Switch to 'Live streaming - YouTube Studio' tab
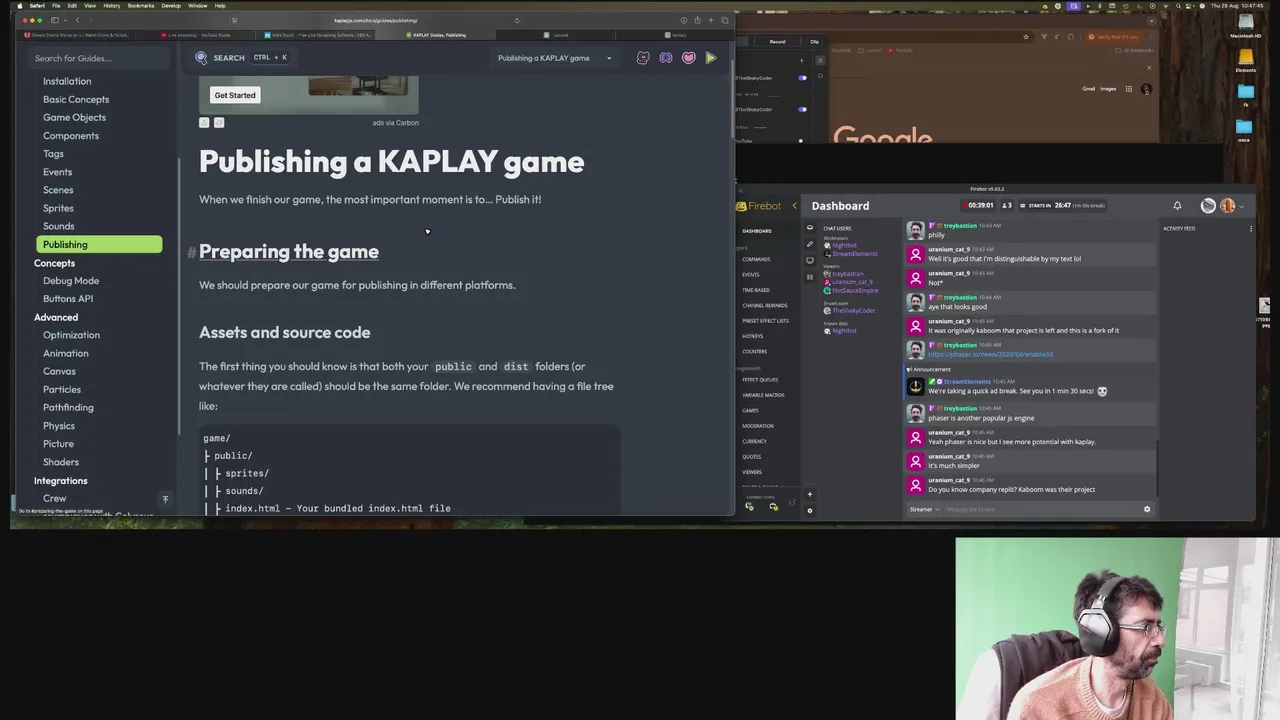 coord(198,35)
